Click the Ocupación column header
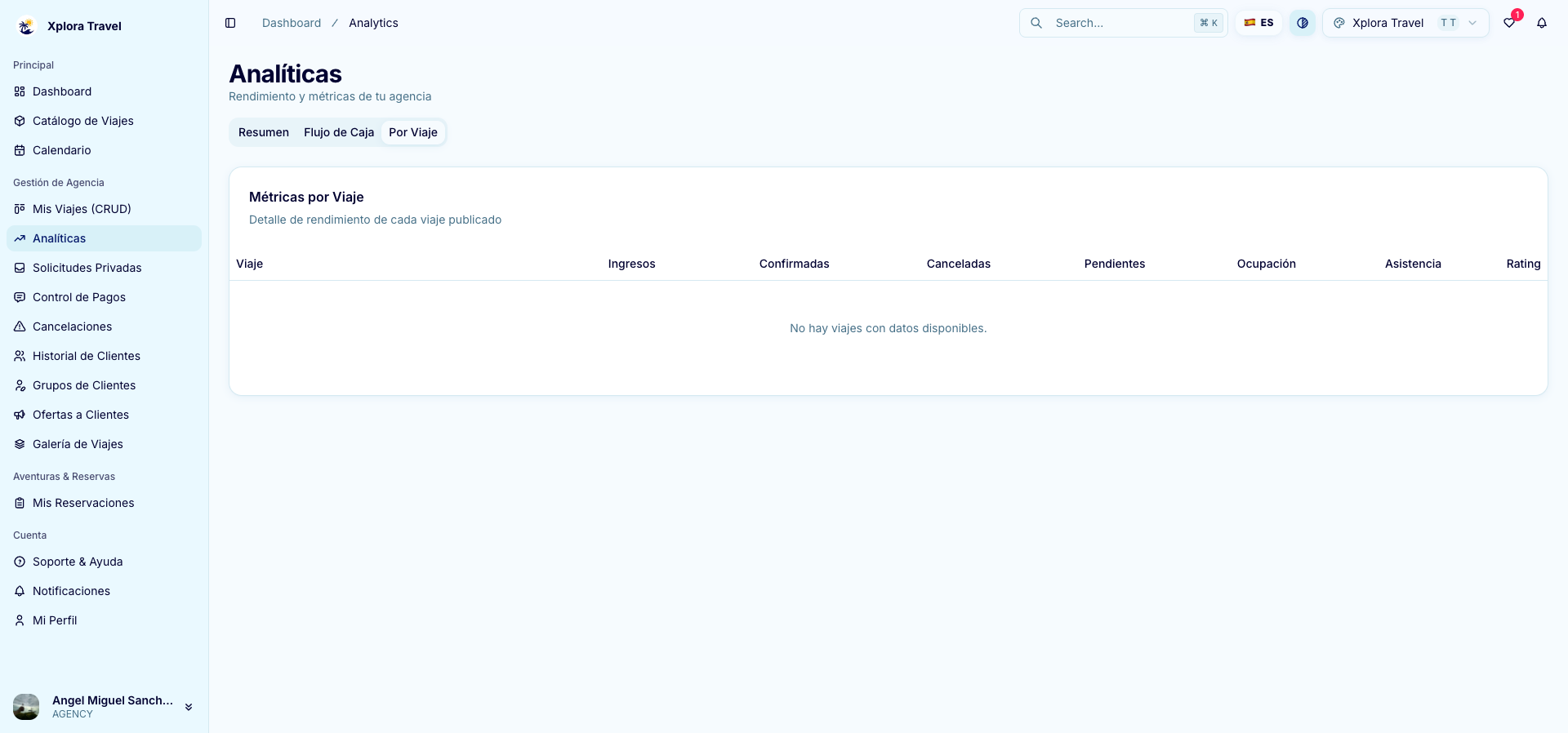The height and width of the screenshot is (733, 1568). tap(1267, 264)
